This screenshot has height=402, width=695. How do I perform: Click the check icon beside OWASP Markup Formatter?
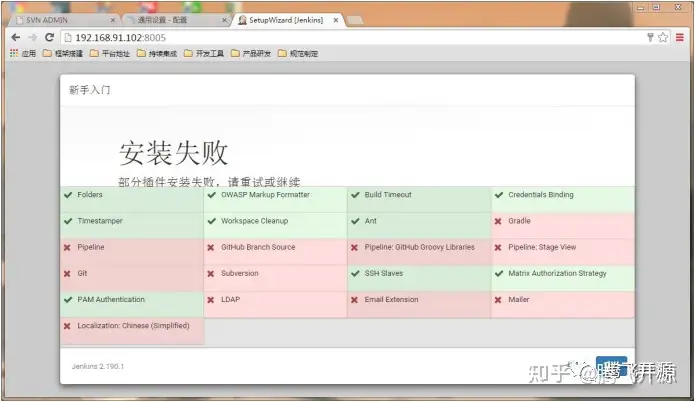[x=211, y=195]
